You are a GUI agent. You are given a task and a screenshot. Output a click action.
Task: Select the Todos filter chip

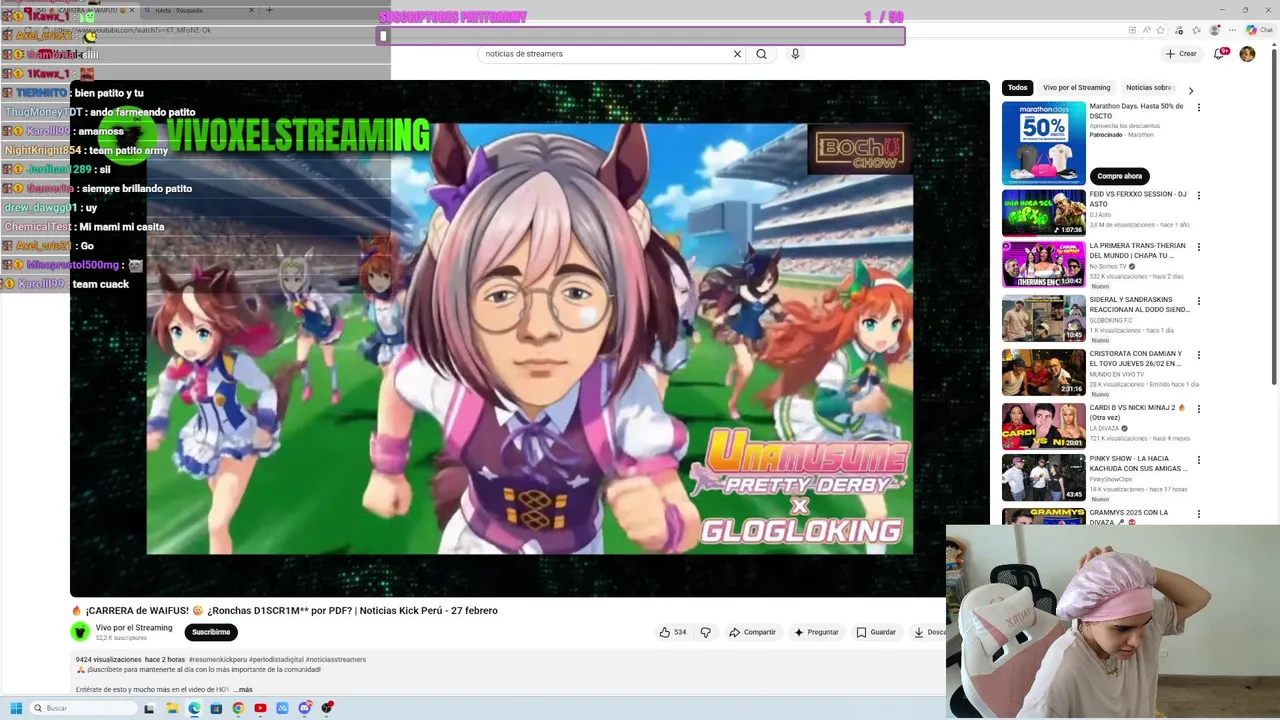[1017, 88]
